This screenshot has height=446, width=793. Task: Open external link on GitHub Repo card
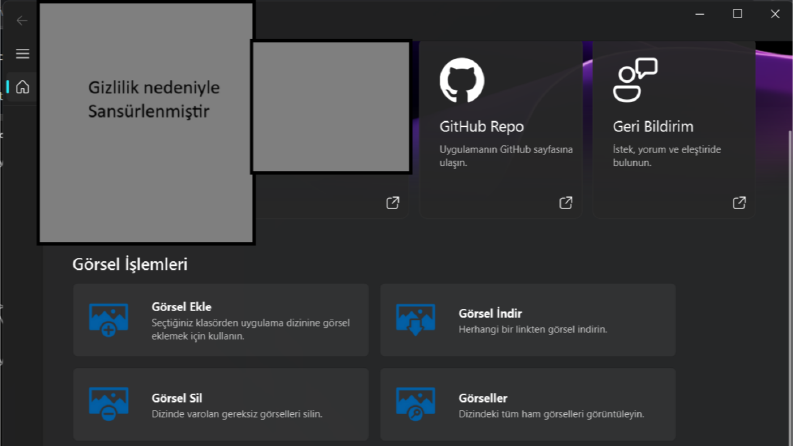[x=565, y=203]
